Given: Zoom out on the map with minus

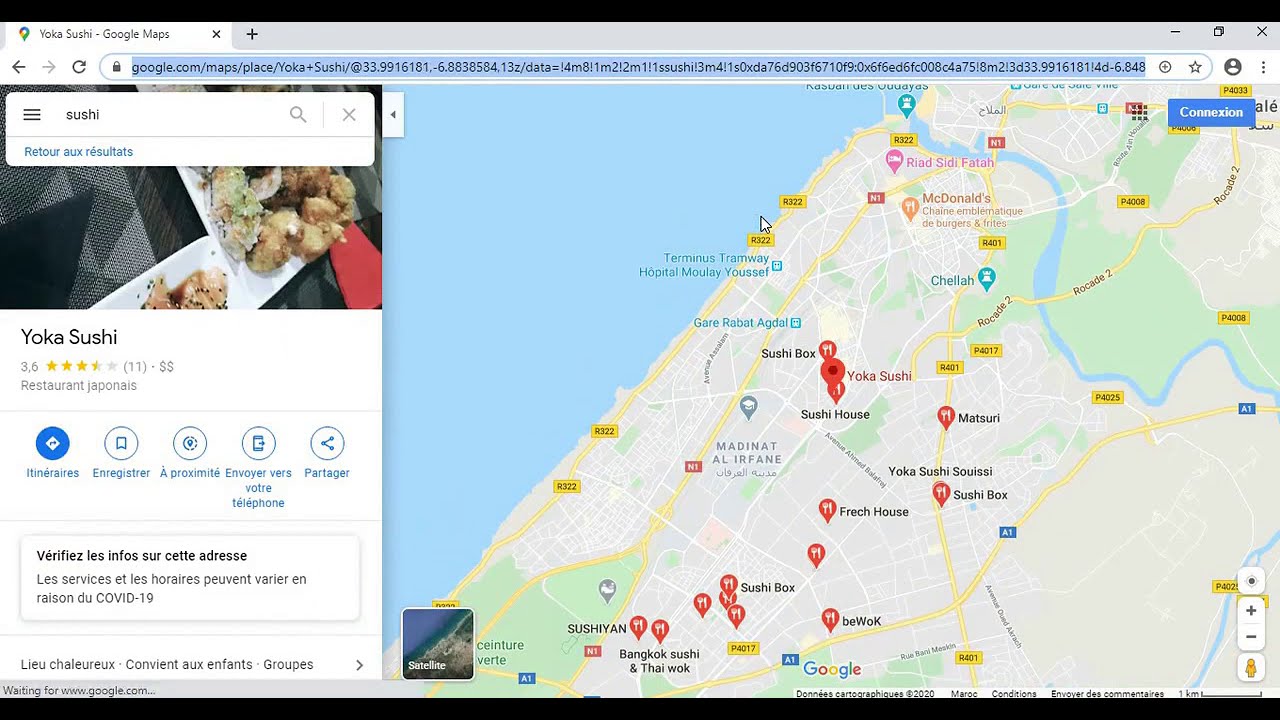Looking at the screenshot, I should click(1251, 637).
